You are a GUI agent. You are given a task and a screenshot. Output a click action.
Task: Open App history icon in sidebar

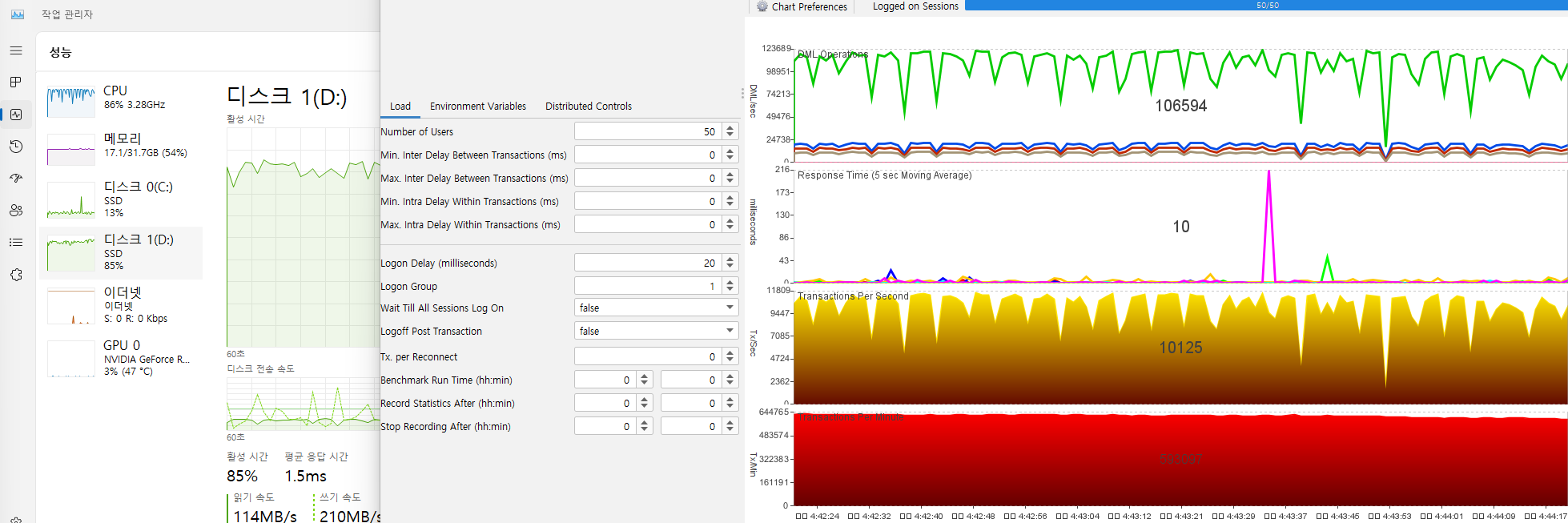click(16, 147)
